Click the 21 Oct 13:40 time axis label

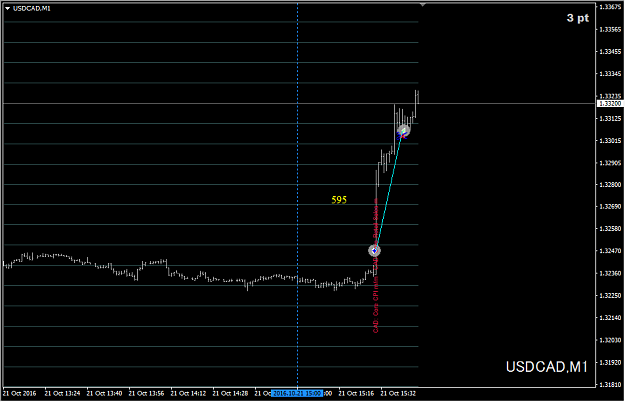[x=104, y=393]
